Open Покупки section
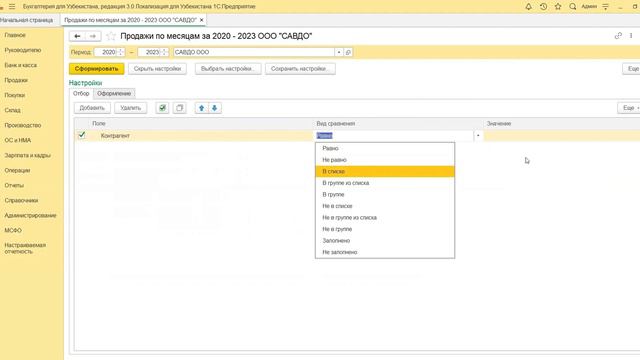Screen dimensions: 640x360 [x=15, y=95]
